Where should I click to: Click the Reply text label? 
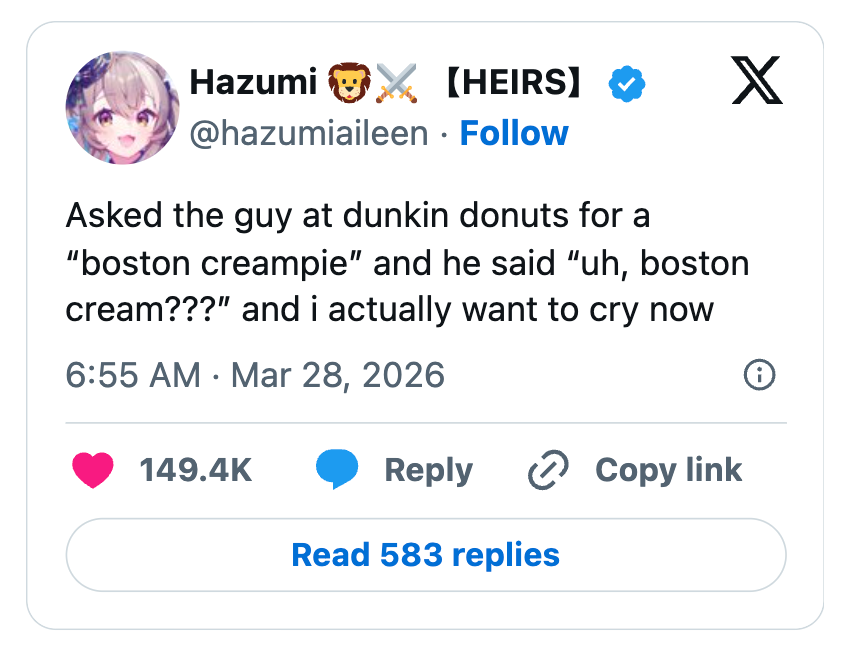point(426,469)
